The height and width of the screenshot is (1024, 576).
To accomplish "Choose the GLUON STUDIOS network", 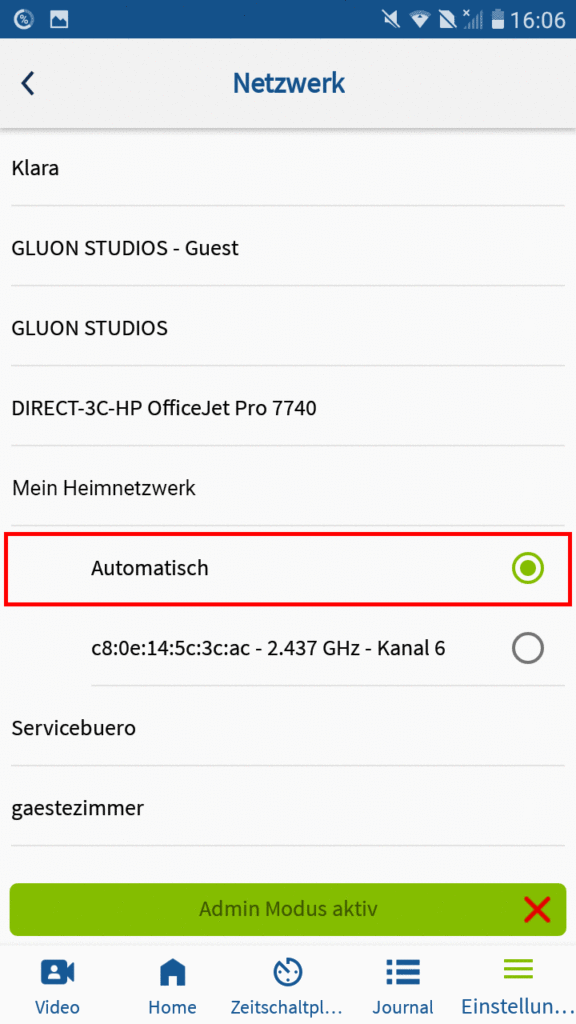I will 287,328.
